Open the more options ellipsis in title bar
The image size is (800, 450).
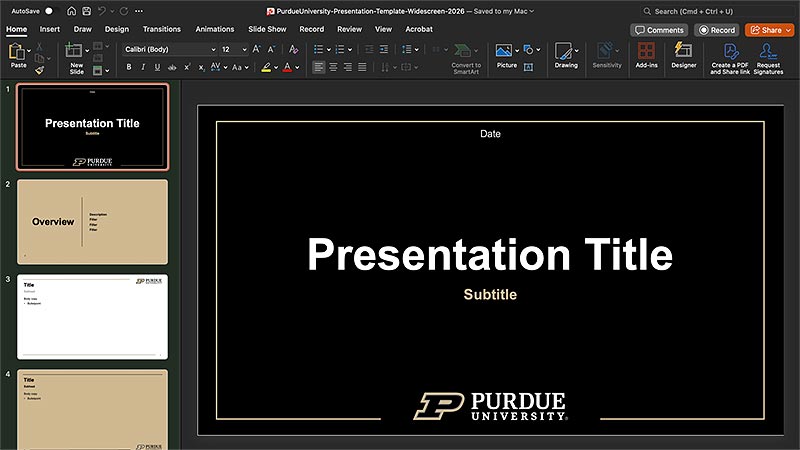pos(139,11)
